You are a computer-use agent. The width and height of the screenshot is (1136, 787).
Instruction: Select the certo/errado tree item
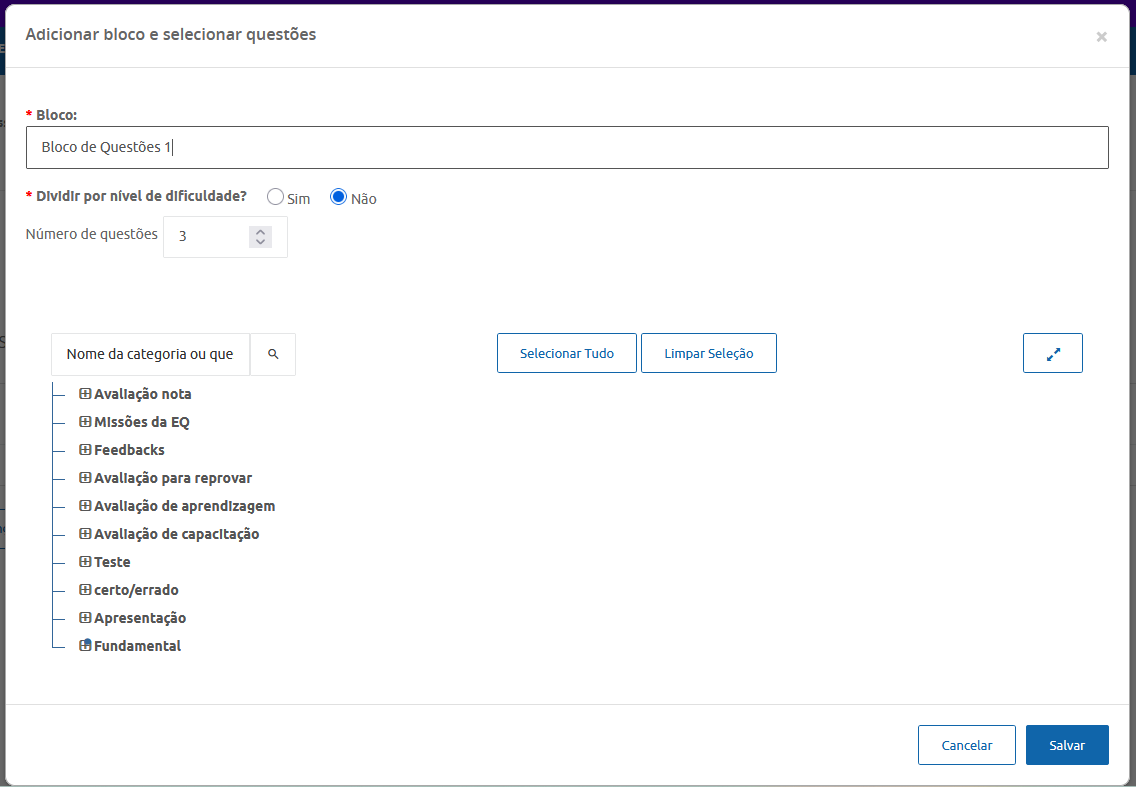136,590
